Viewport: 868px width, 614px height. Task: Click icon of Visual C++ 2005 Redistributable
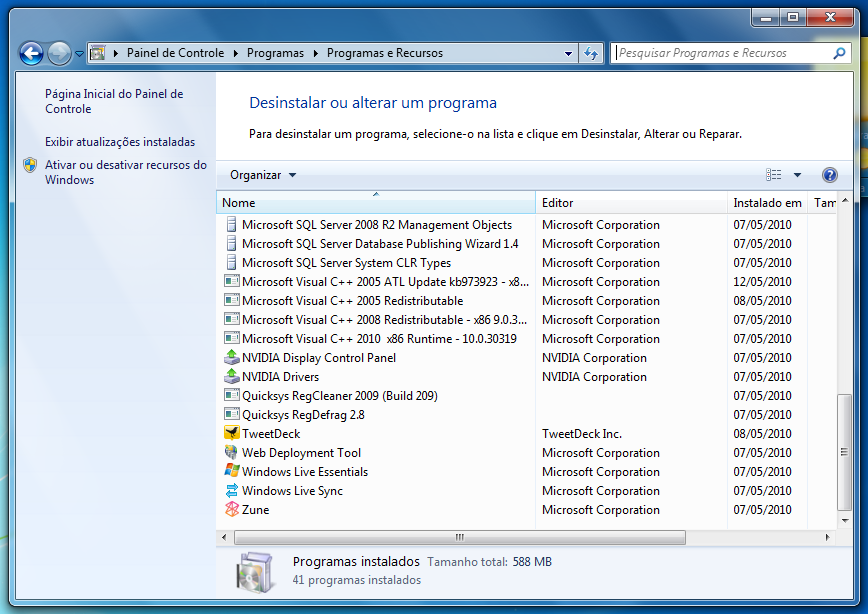coord(231,300)
